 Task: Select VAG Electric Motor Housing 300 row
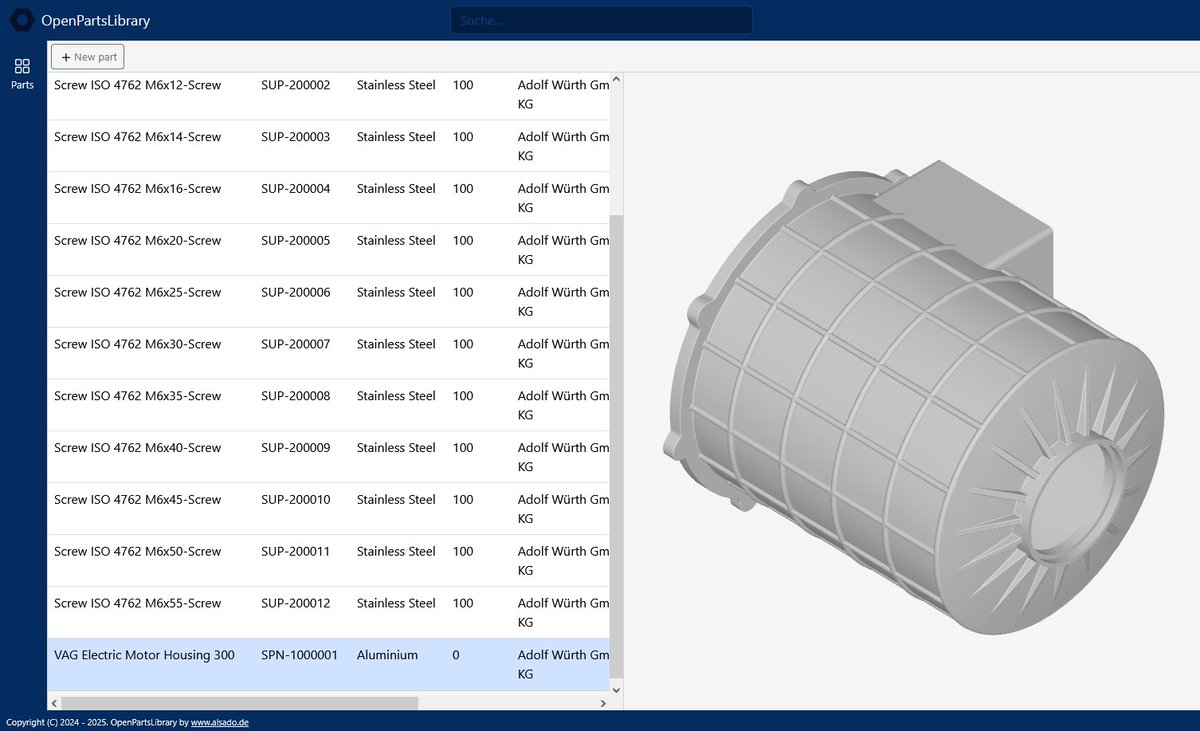point(328,665)
